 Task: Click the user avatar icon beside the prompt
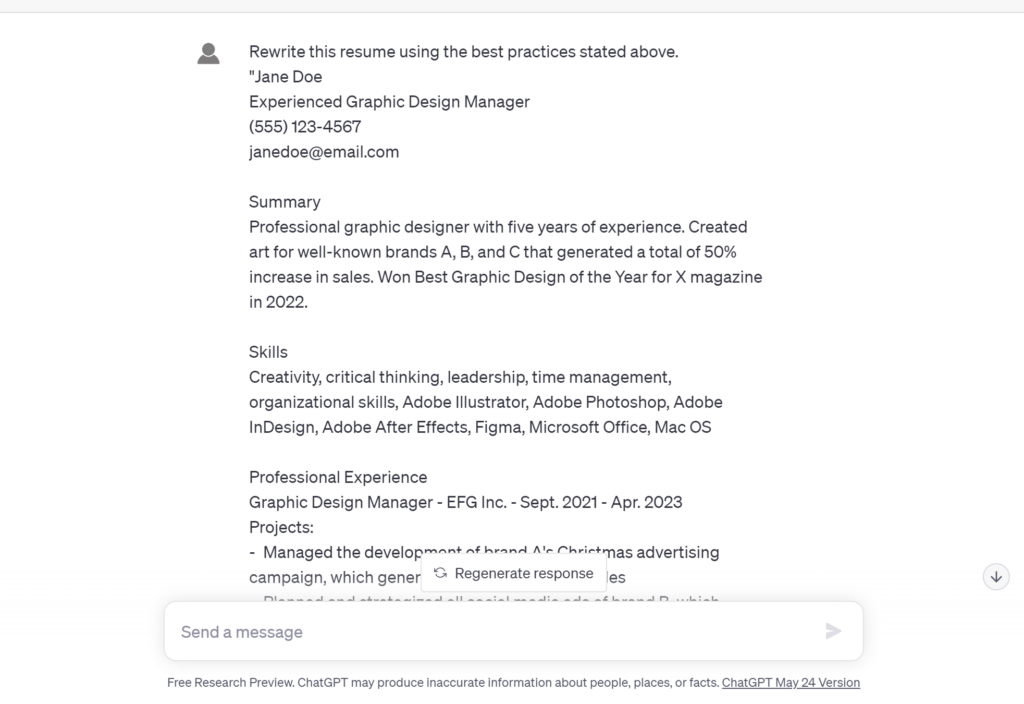click(x=208, y=54)
